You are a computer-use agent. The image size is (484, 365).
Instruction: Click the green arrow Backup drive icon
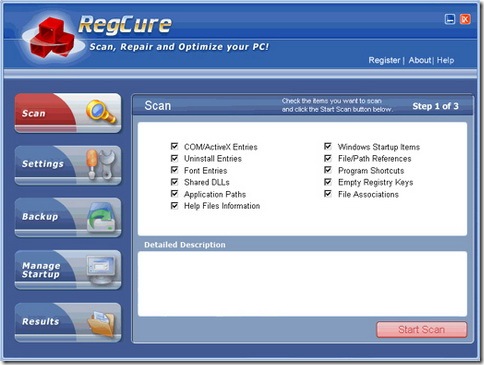pyautogui.click(x=101, y=217)
